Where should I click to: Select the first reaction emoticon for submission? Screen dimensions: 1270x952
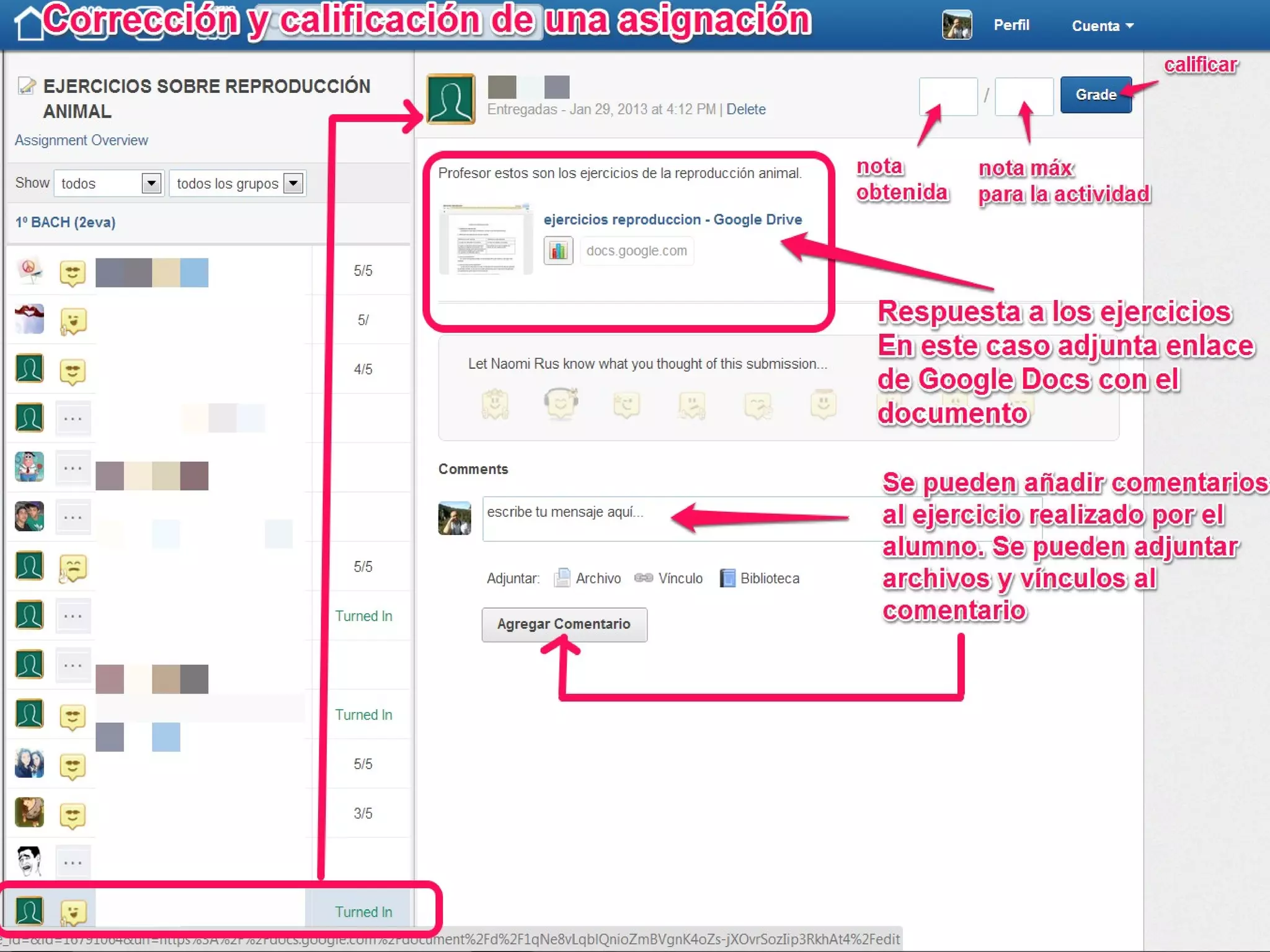tap(495, 404)
